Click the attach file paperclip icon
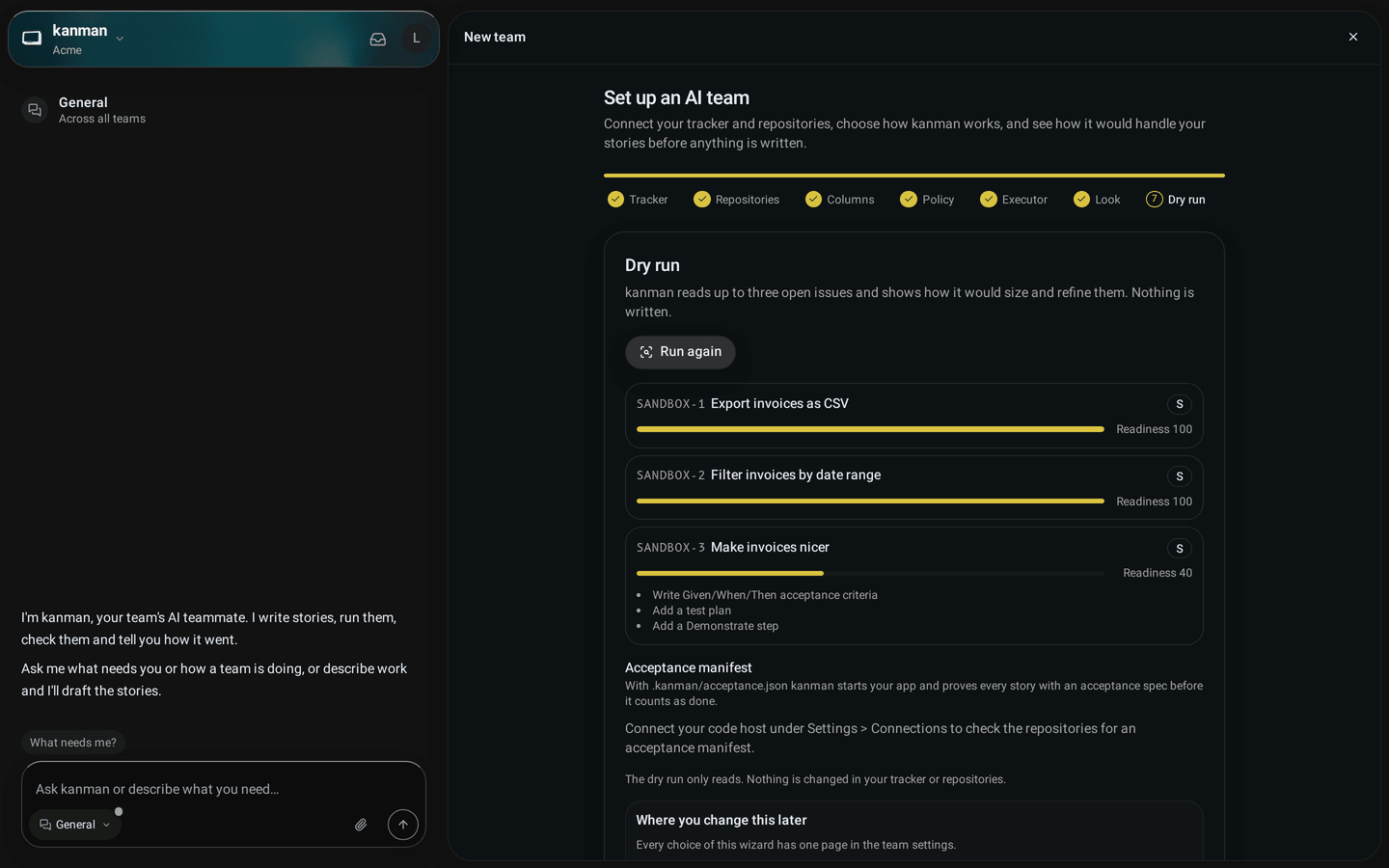The image size is (1389, 868). coord(361,825)
